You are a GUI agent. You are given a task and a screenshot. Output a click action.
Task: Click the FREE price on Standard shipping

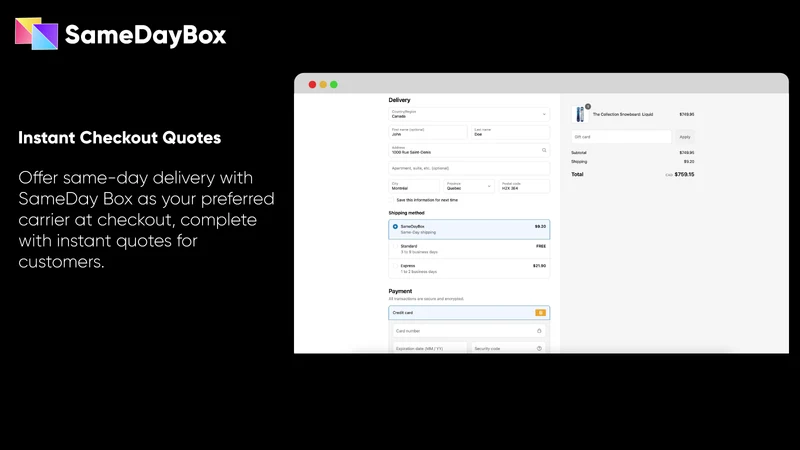coord(541,246)
